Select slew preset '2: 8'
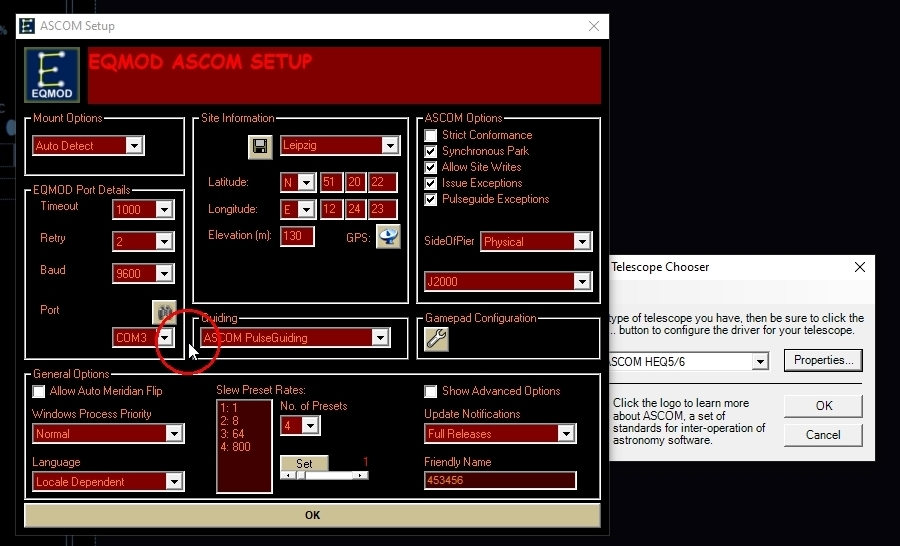The height and width of the screenshot is (546, 900). (x=229, y=421)
